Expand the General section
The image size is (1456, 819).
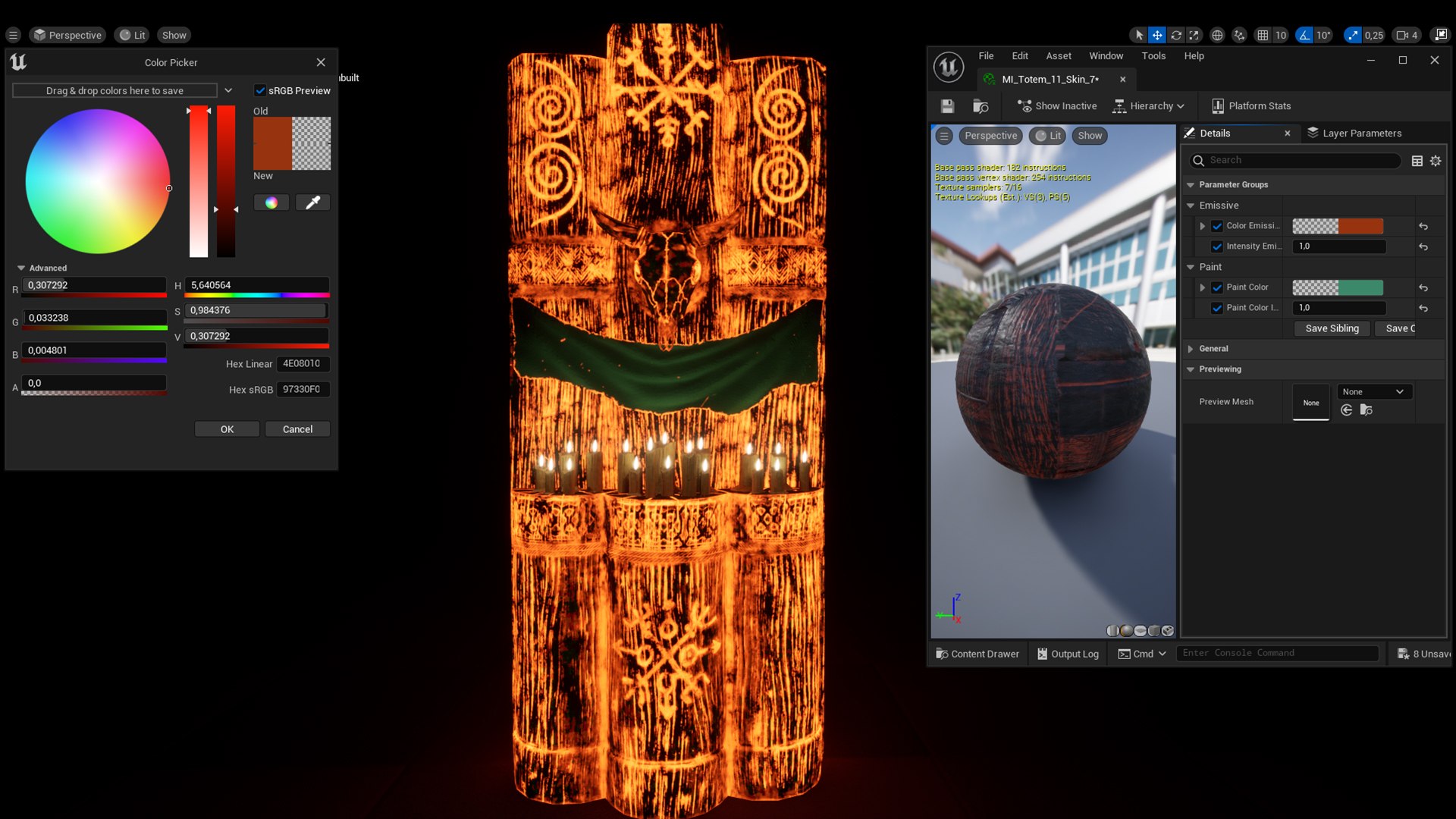1191,349
